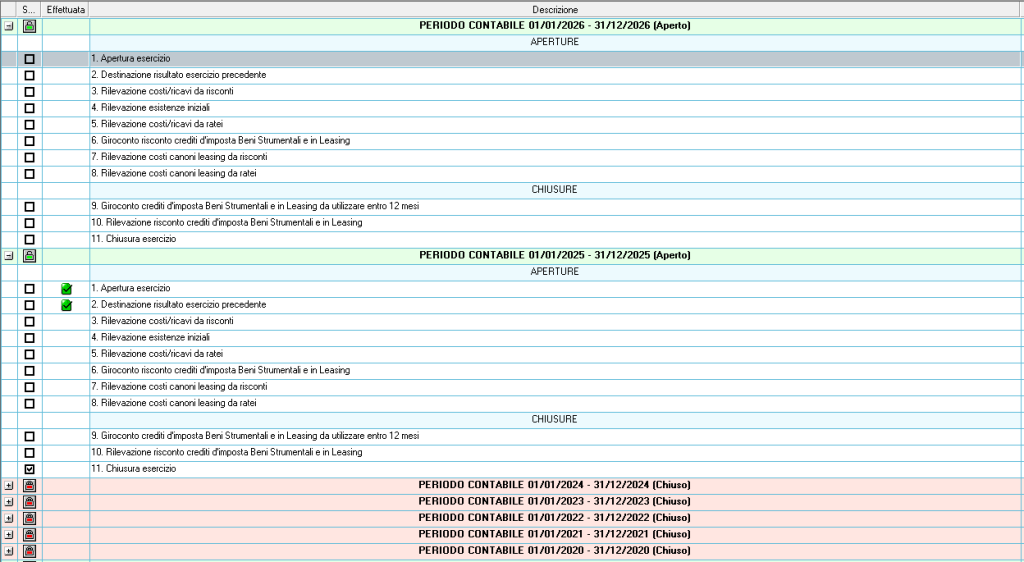
Task: Click green completed checkmark for 2025 Destinazione risultato
Action: tap(66, 305)
